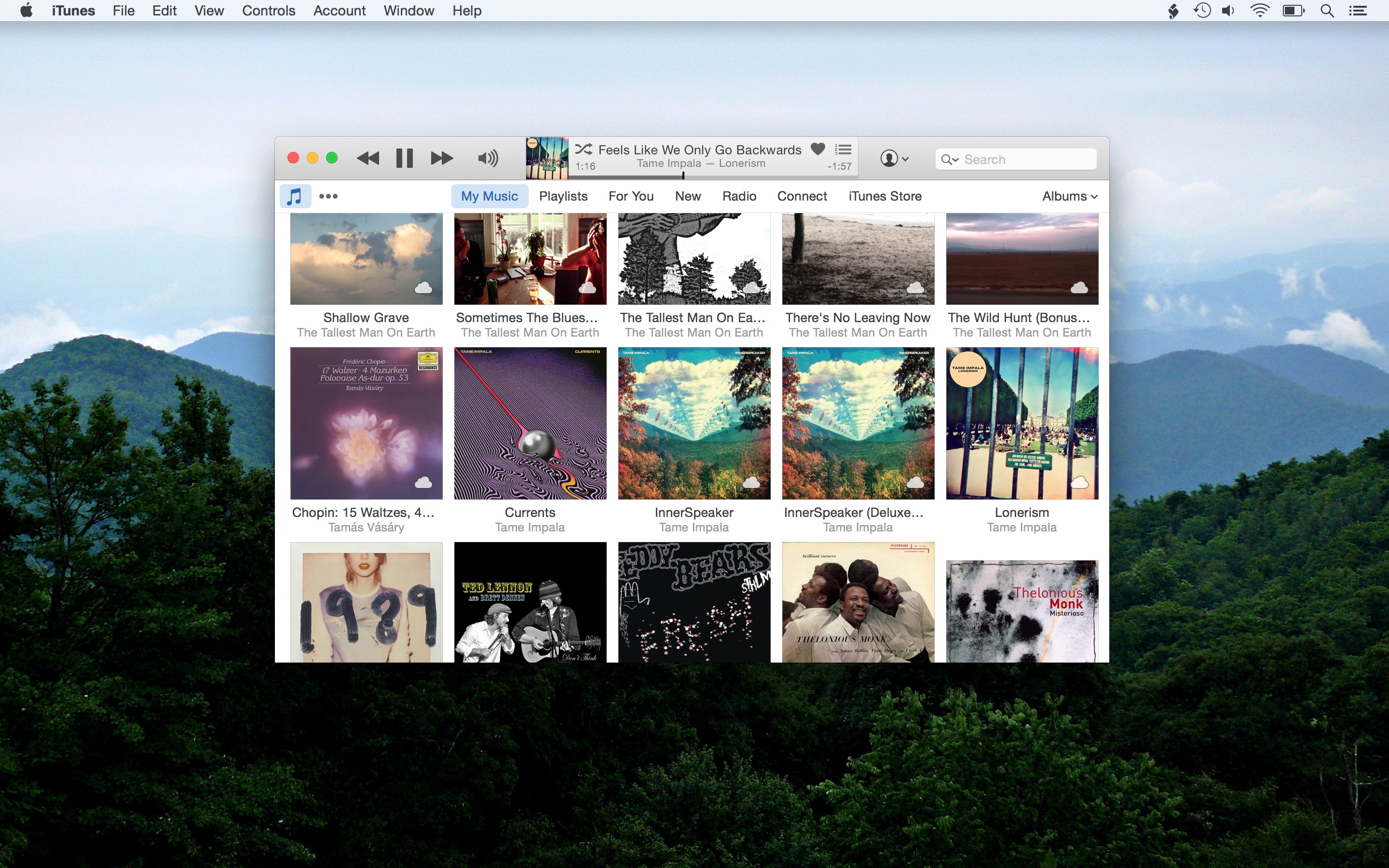
Task: Toggle the shuffle icon beside song title
Action: [584, 149]
